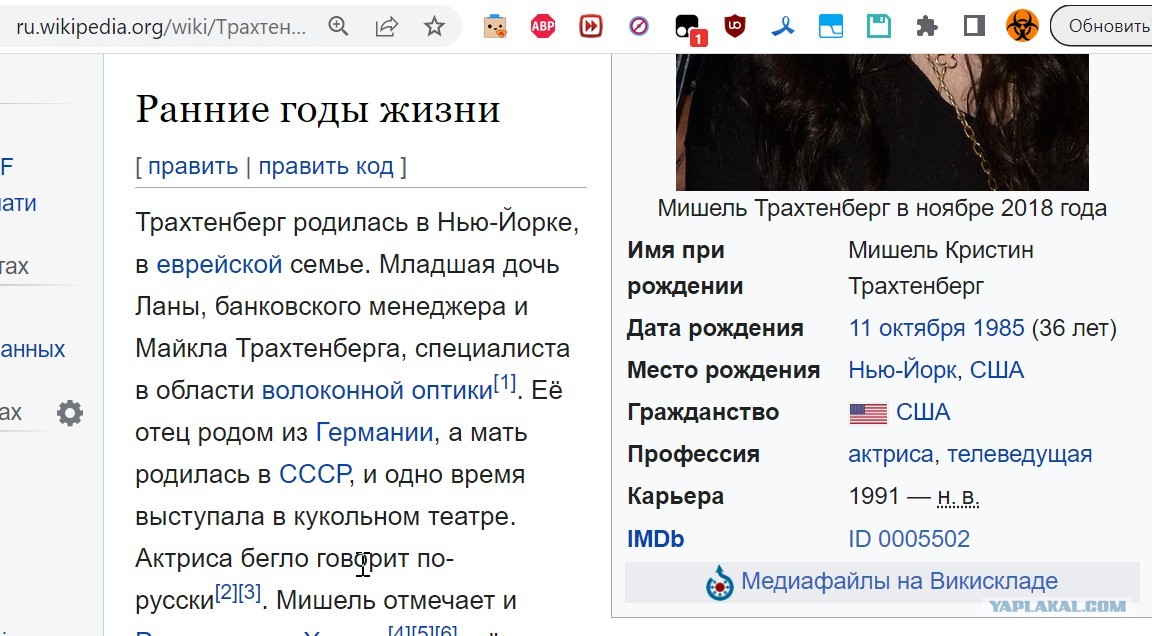Image resolution: width=1152 pixels, height=636 pixels.
Task: Open the 'телеведущая' profession link
Action: (x=1020, y=455)
